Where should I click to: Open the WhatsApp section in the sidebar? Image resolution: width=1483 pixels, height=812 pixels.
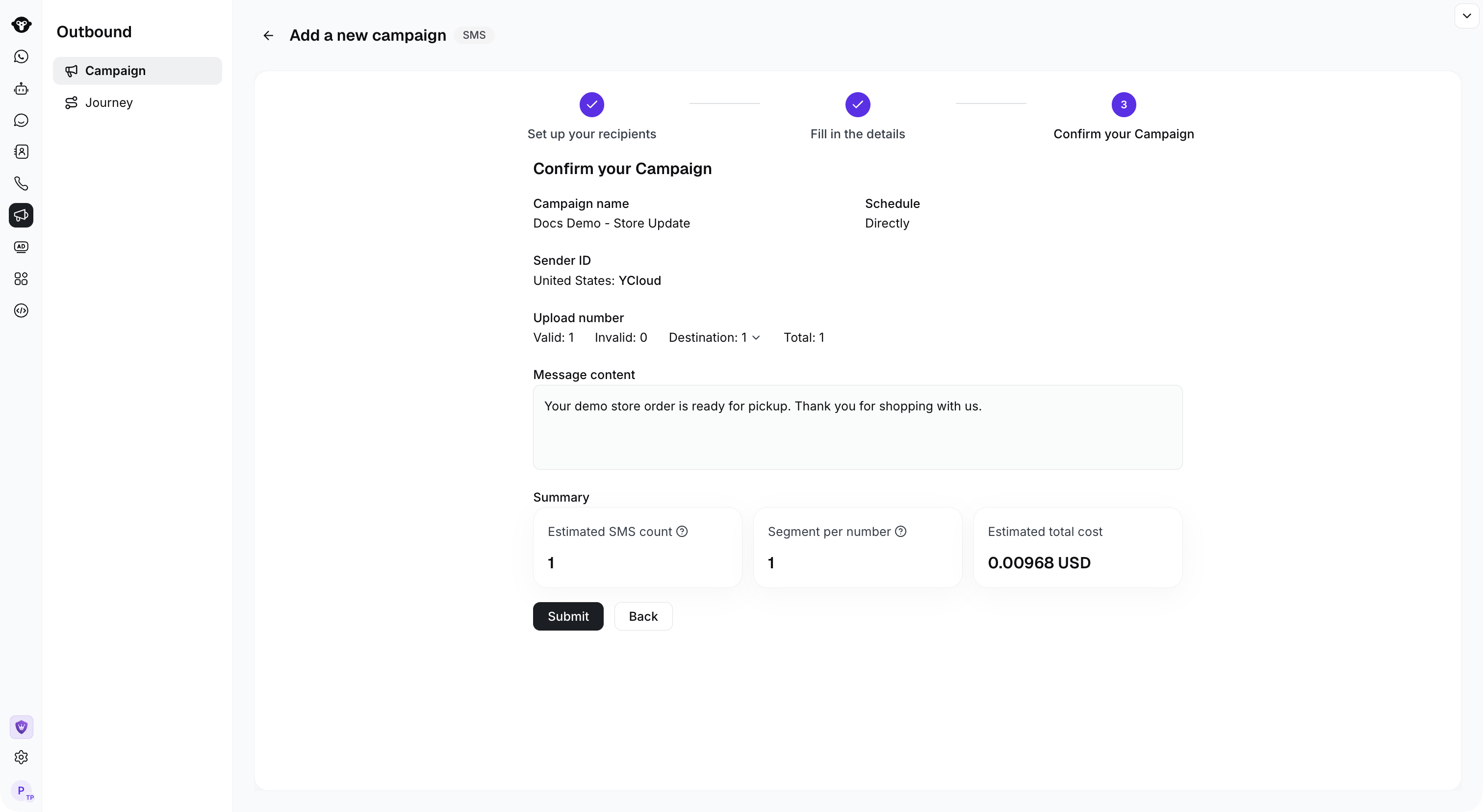[x=21, y=56]
